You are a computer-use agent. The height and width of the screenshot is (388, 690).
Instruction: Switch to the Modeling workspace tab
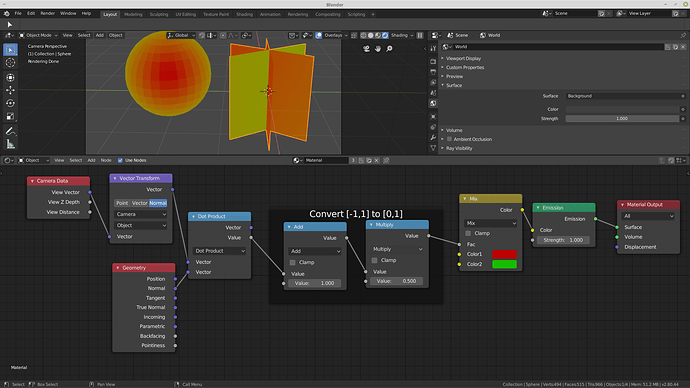coord(133,15)
